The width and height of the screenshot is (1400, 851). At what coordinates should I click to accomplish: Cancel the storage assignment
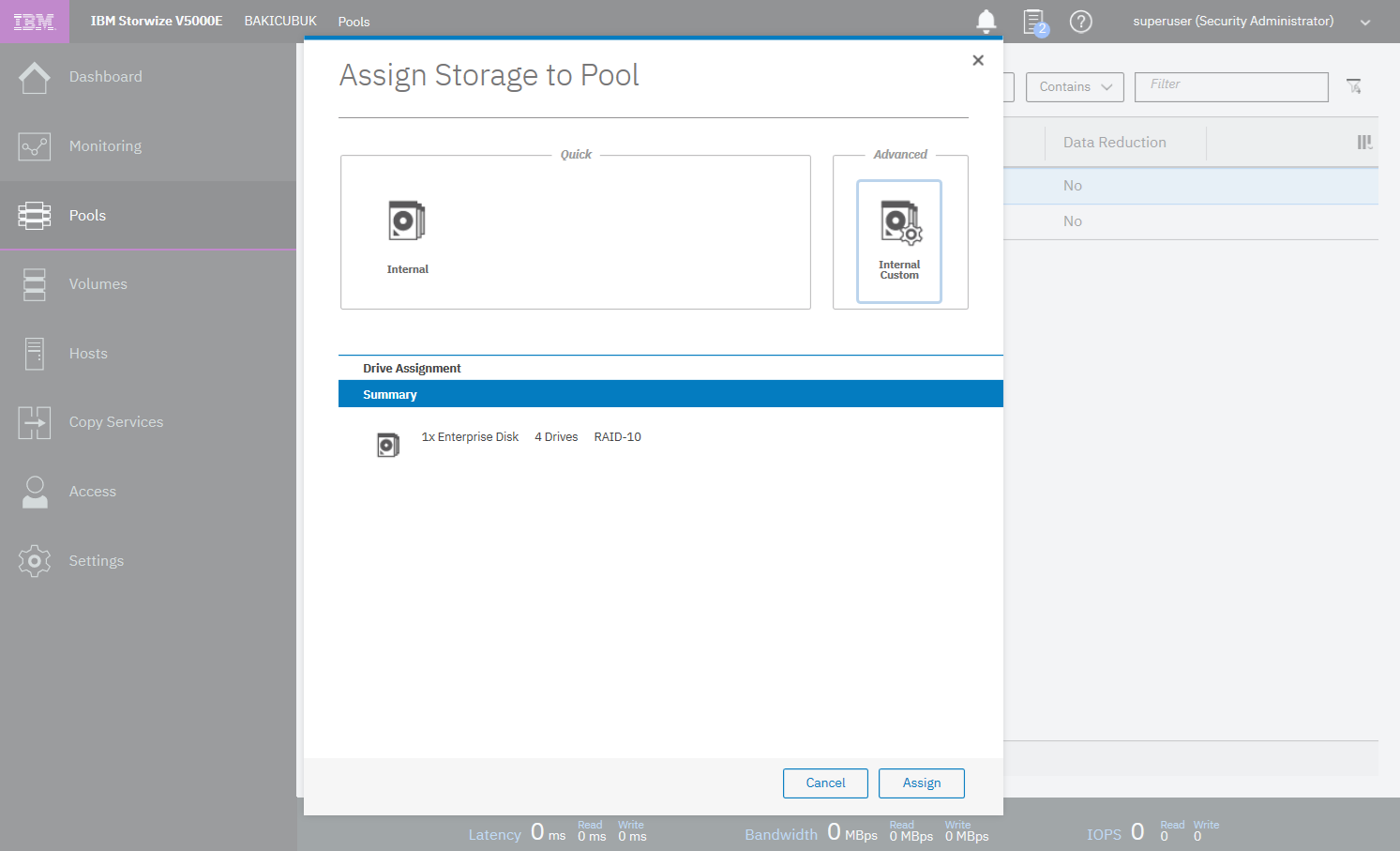tap(825, 783)
